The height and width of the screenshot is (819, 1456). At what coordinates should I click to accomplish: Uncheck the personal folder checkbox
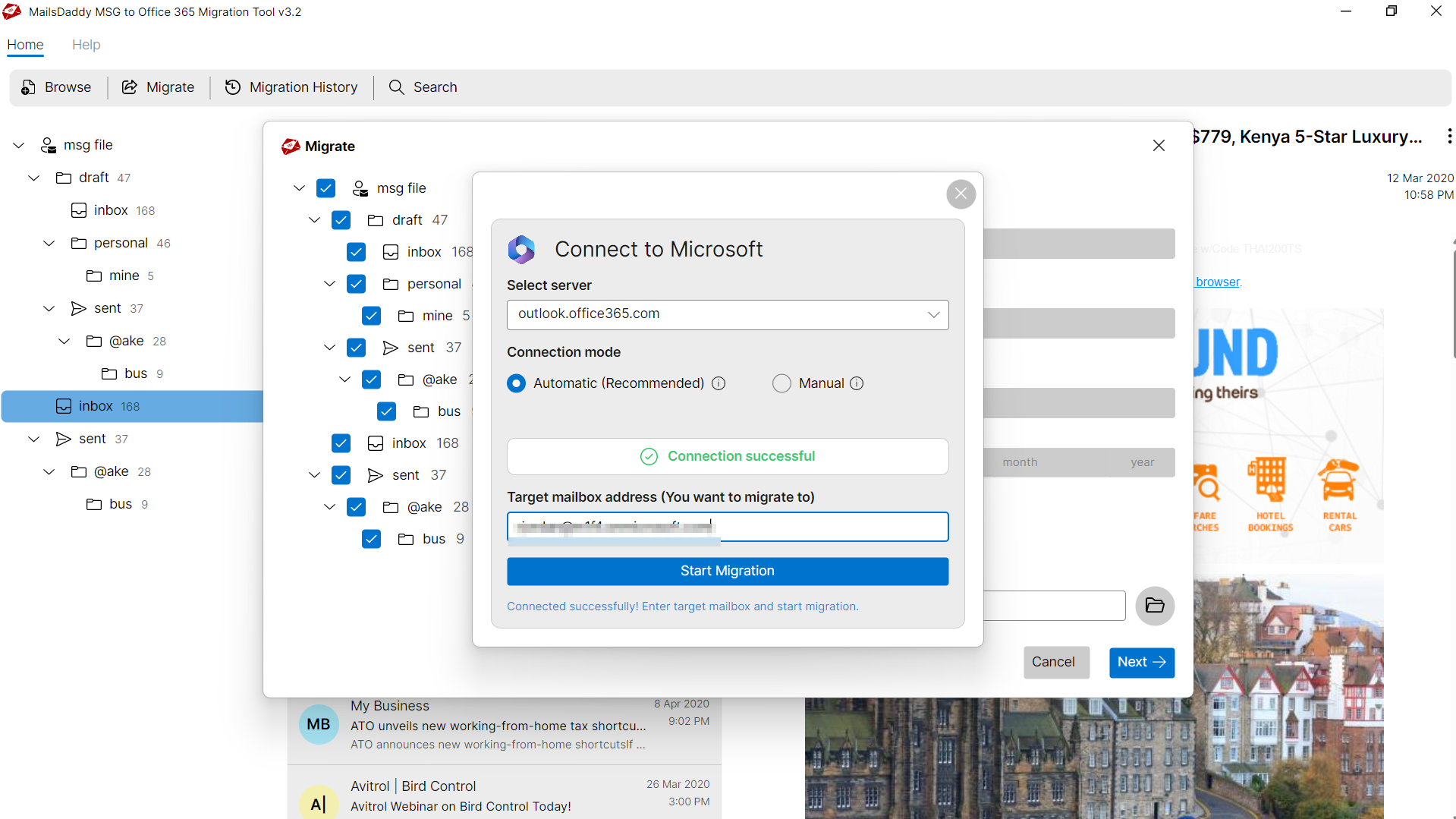pyautogui.click(x=357, y=284)
